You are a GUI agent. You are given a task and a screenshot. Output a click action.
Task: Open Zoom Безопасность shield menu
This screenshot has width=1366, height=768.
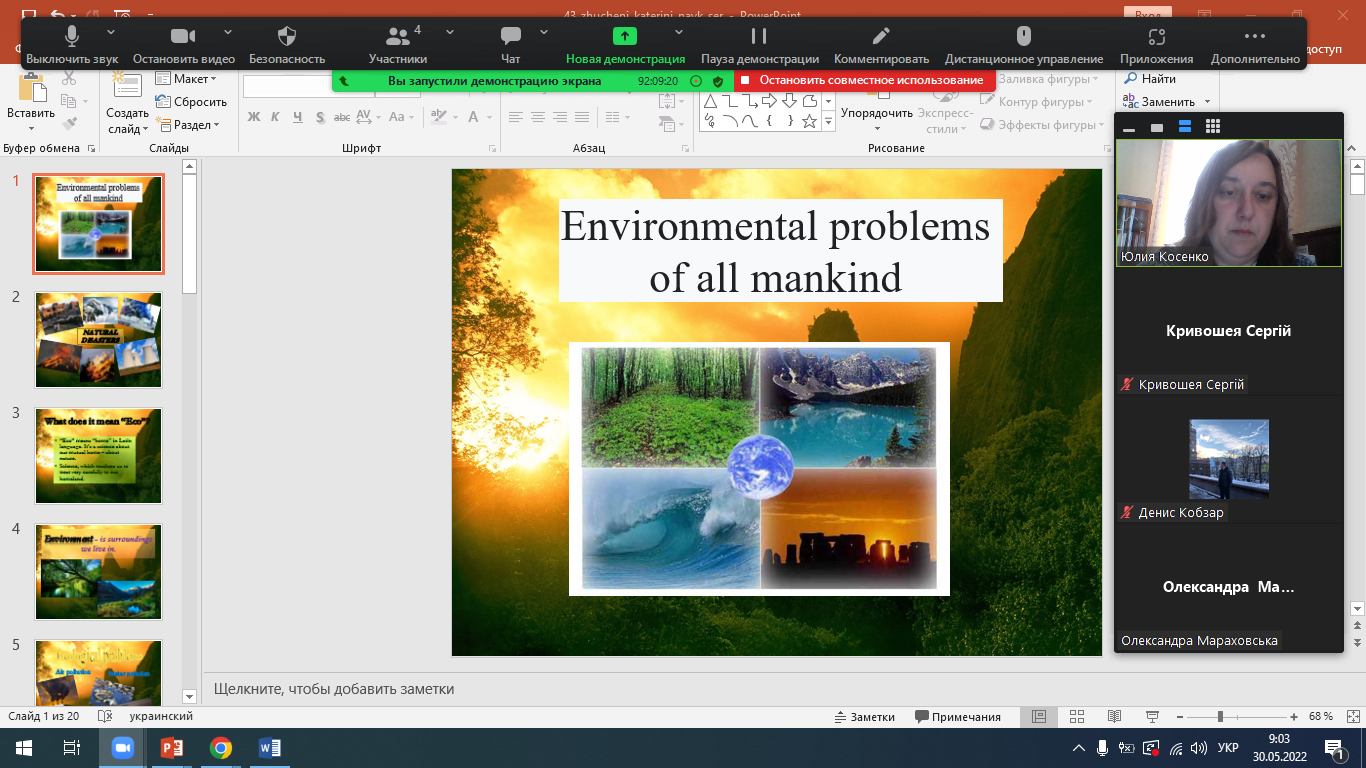(x=287, y=46)
